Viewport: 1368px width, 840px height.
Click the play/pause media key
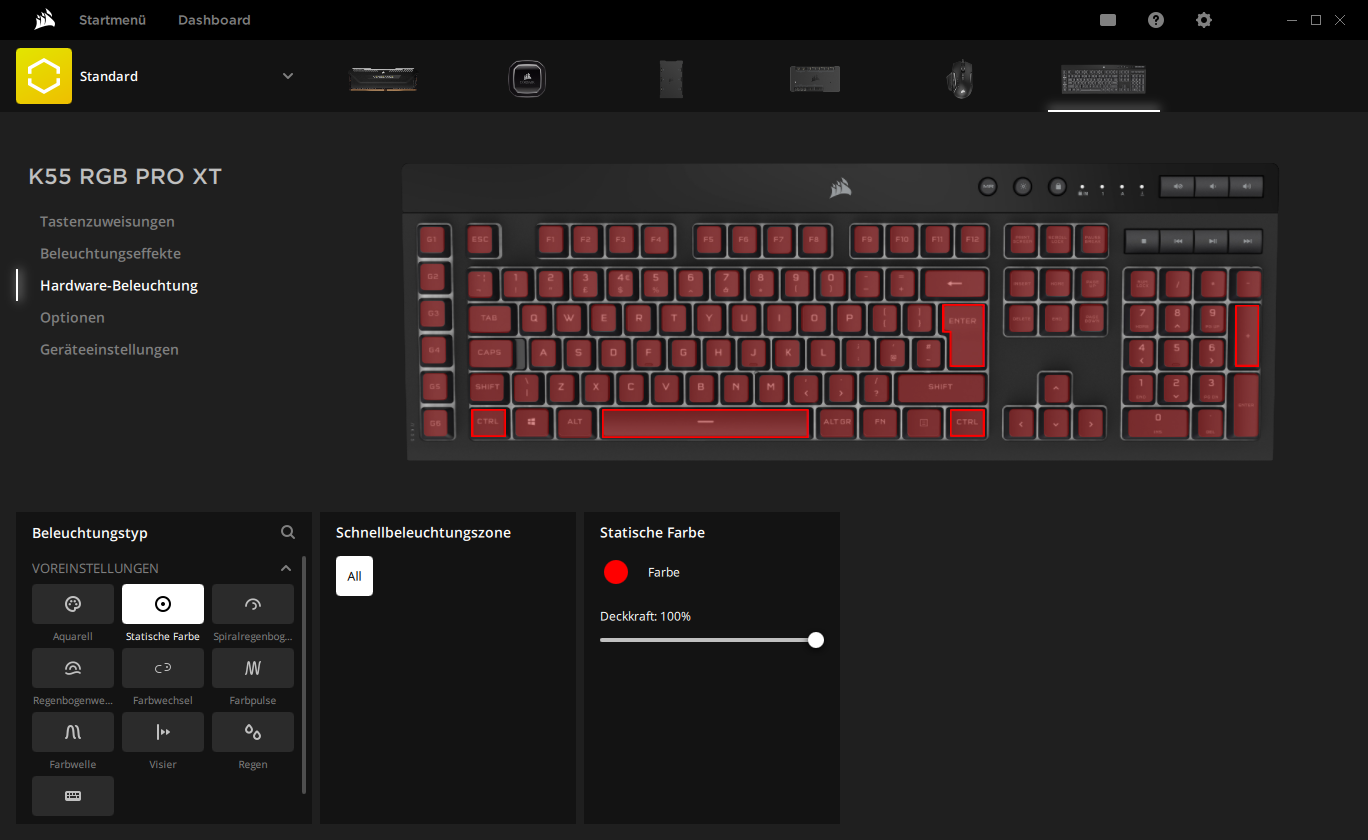tap(1212, 241)
